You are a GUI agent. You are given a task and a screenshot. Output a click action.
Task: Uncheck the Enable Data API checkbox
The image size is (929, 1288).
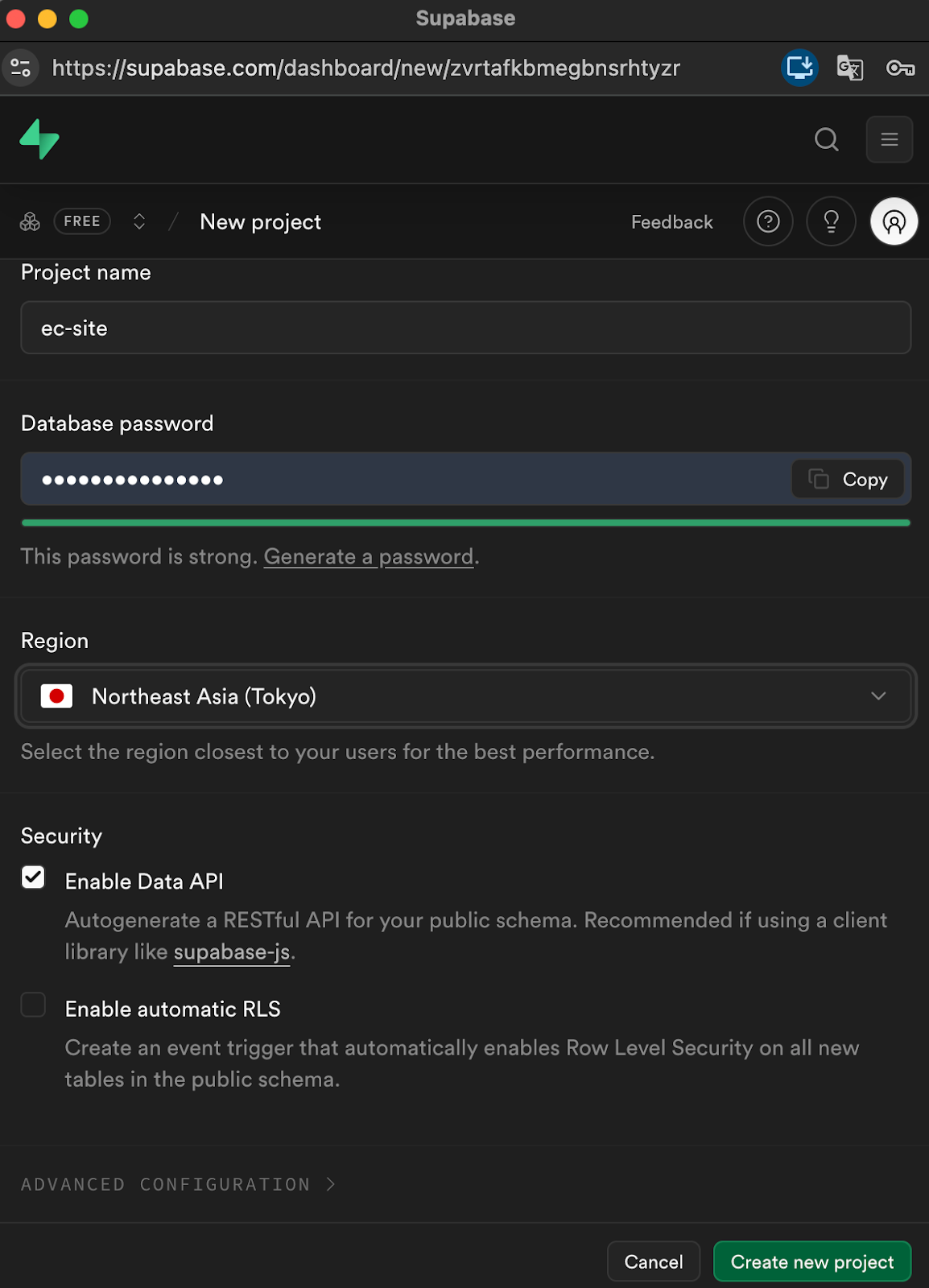(33, 877)
